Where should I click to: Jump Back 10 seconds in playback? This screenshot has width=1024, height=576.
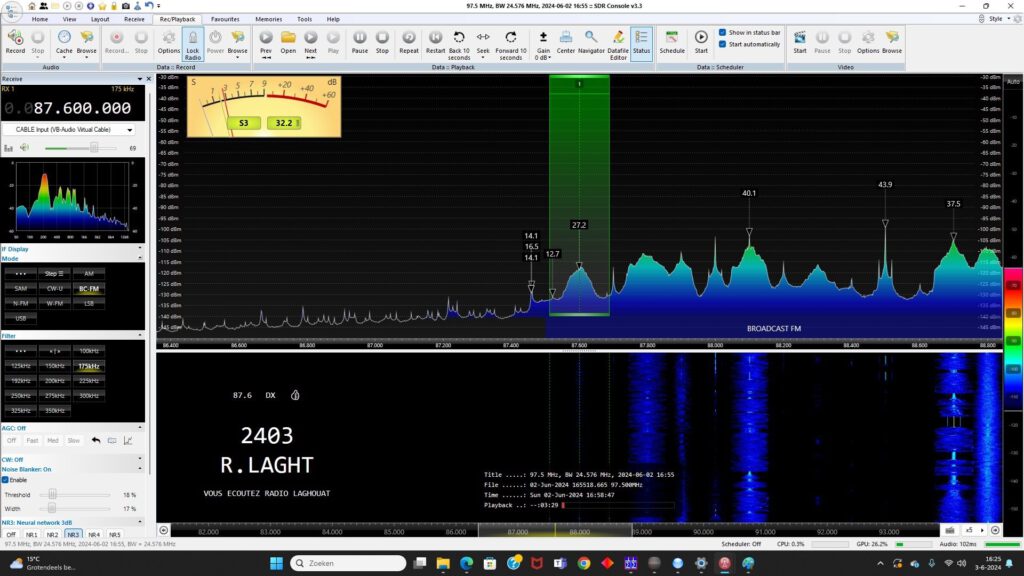459,44
